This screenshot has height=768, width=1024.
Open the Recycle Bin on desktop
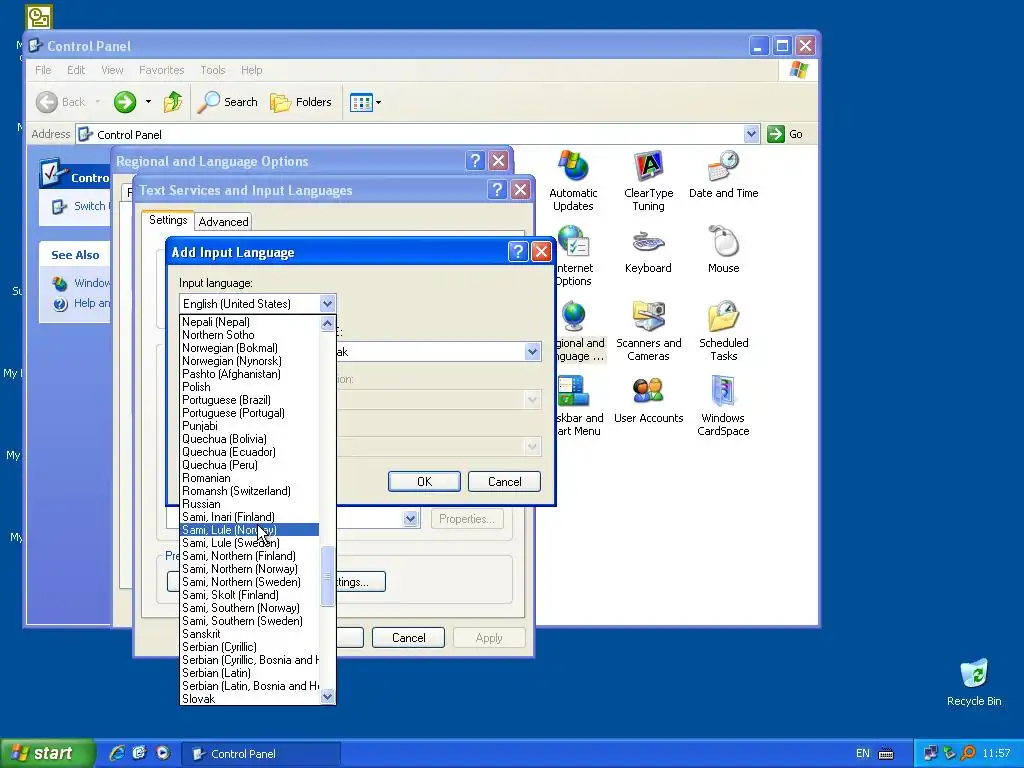974,683
